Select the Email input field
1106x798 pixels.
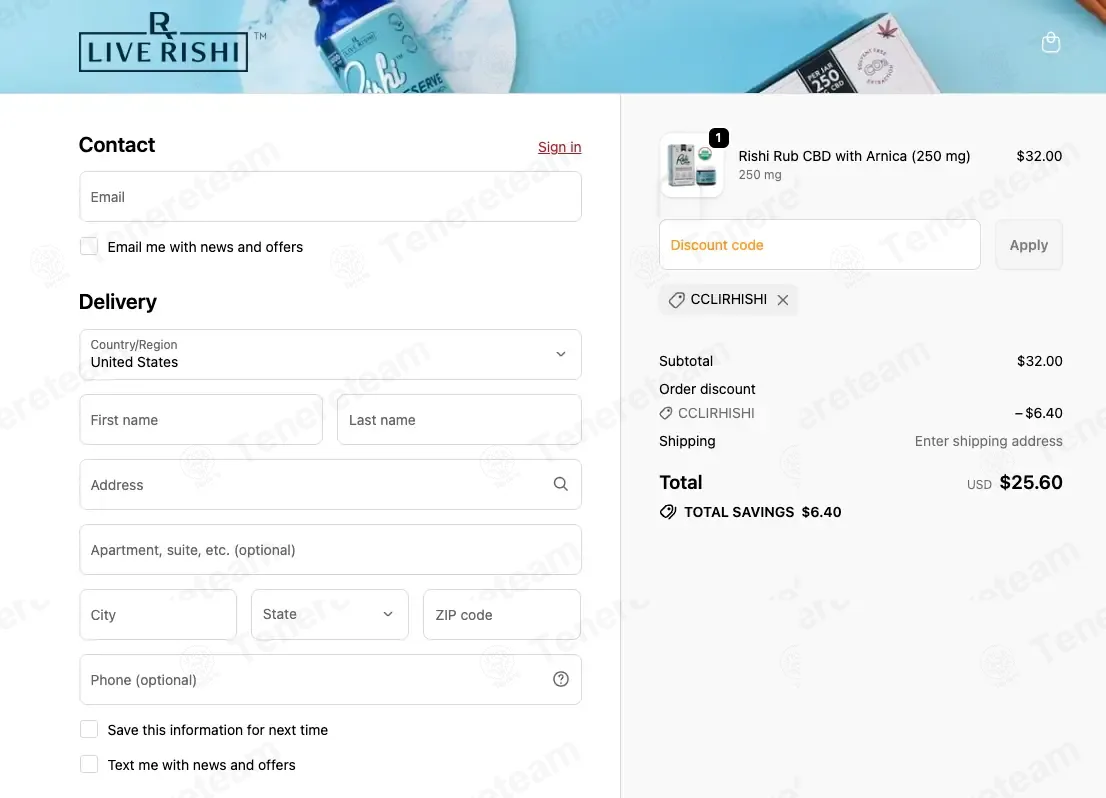coord(330,197)
